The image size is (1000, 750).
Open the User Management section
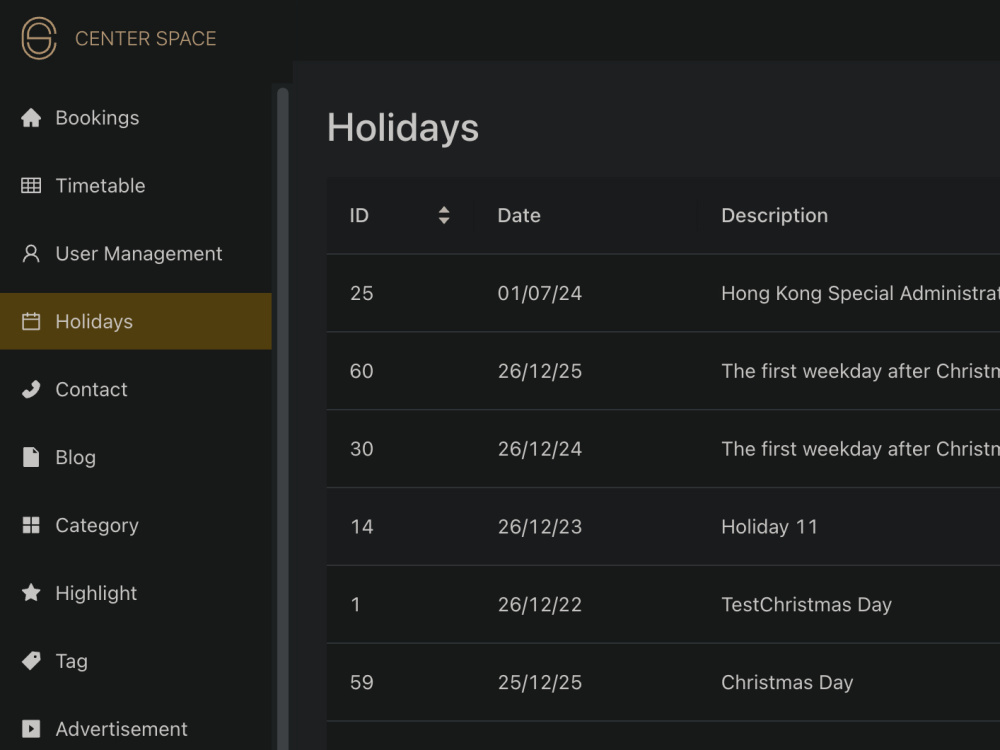(x=136, y=254)
